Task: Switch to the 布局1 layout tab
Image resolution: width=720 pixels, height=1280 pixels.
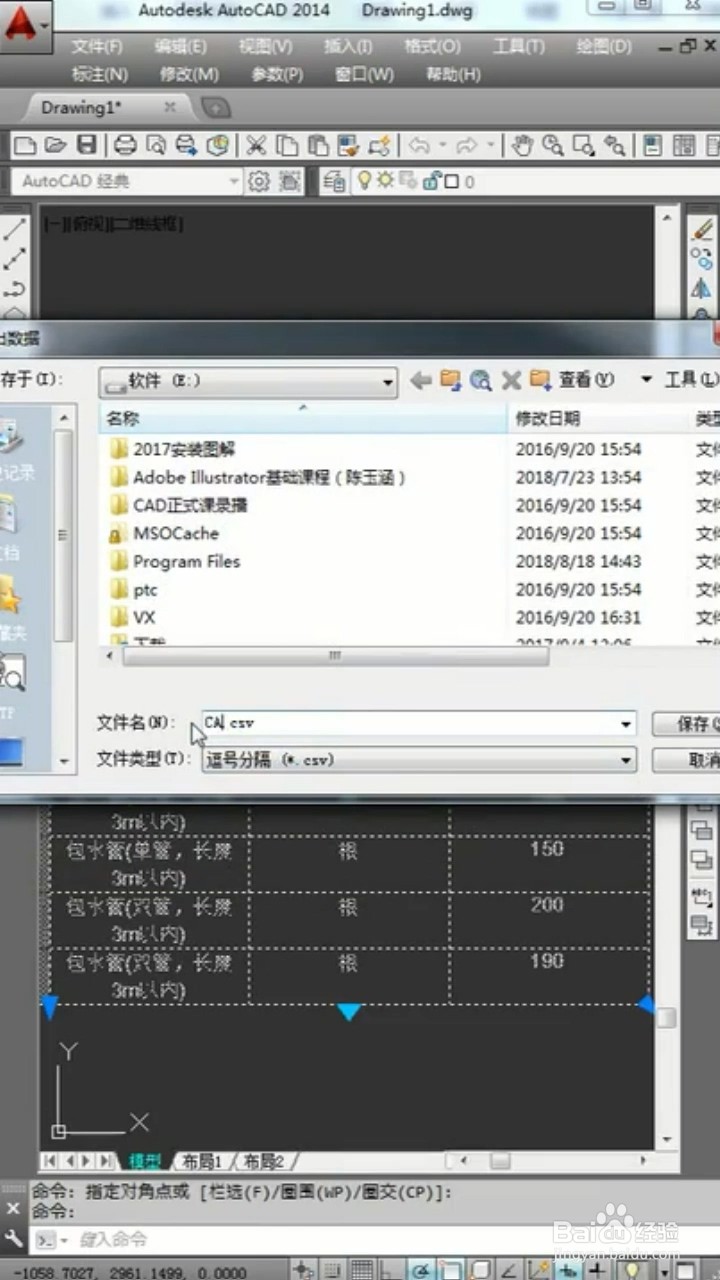Action: (201, 1161)
